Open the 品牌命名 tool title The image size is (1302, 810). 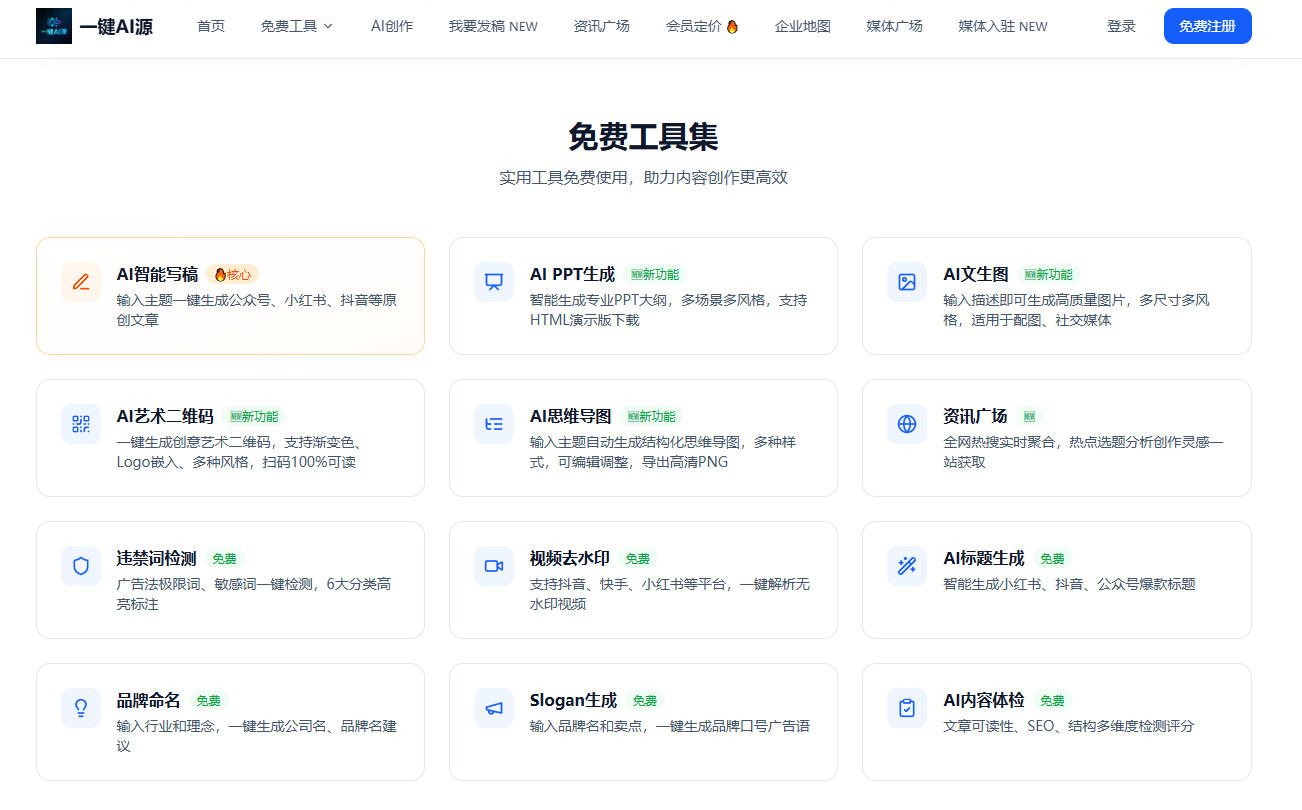149,700
